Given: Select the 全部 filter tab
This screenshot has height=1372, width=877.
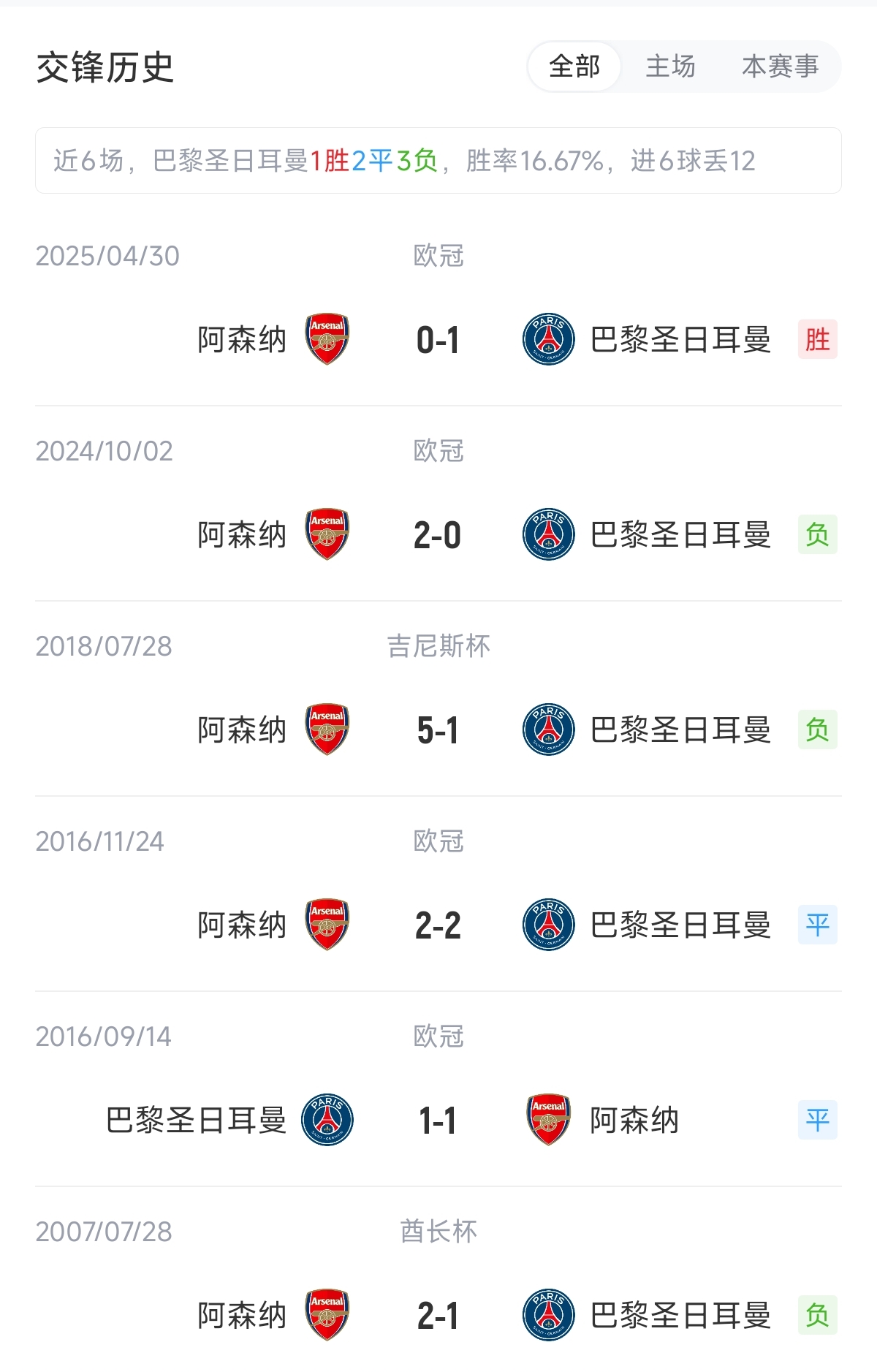Looking at the screenshot, I should (574, 67).
